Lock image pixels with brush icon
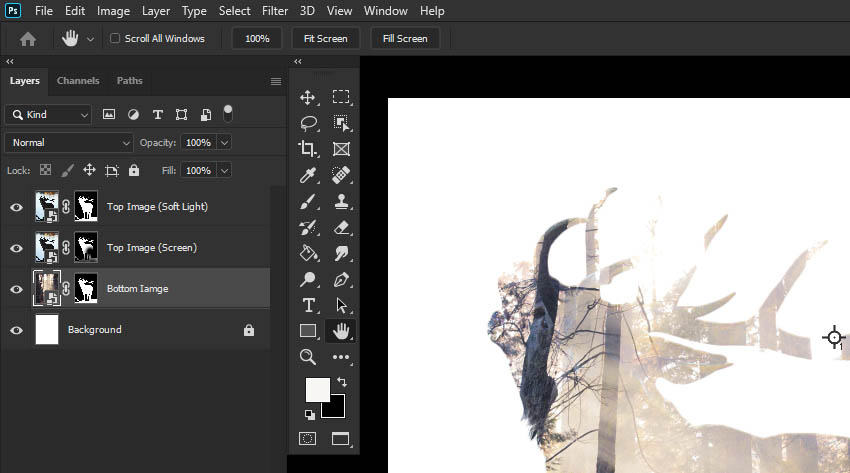 click(67, 171)
